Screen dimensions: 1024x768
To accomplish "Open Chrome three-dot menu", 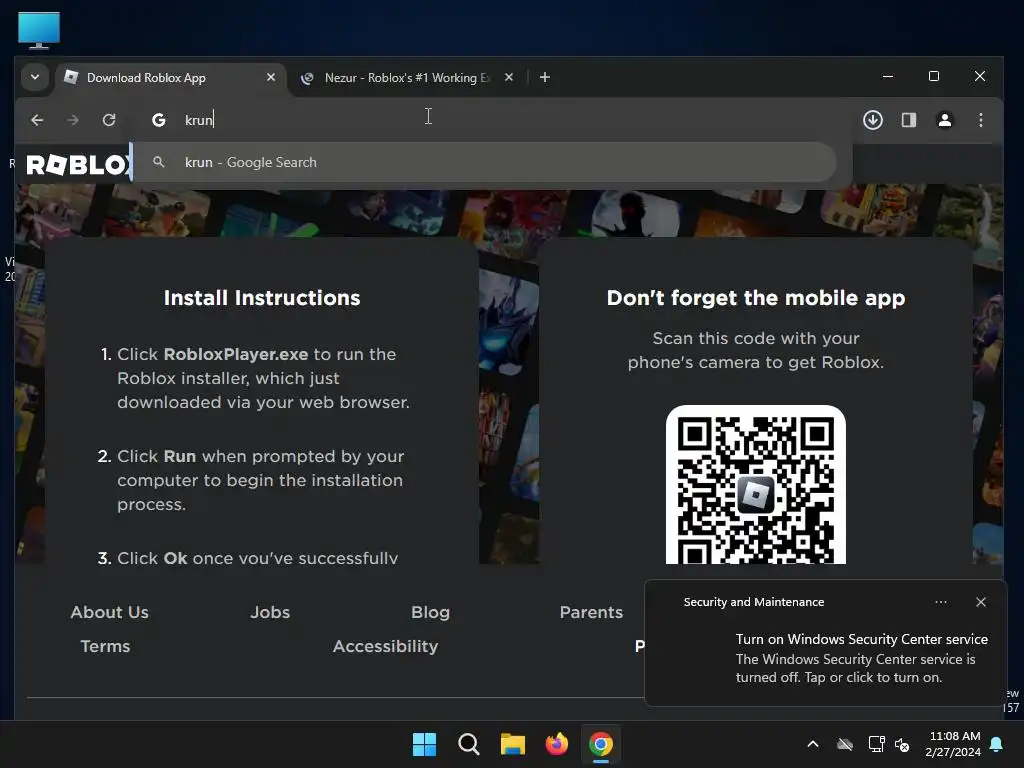I will 980,120.
